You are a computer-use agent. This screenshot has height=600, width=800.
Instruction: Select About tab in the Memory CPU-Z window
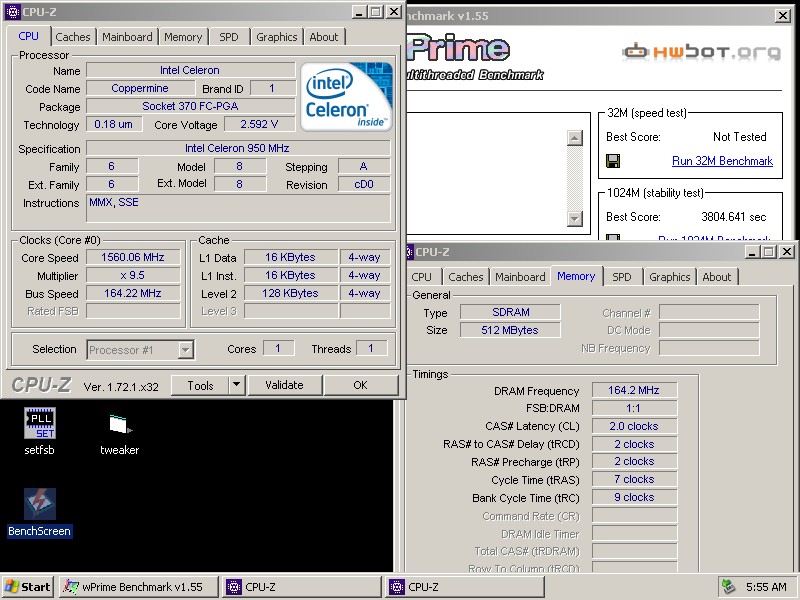point(716,277)
